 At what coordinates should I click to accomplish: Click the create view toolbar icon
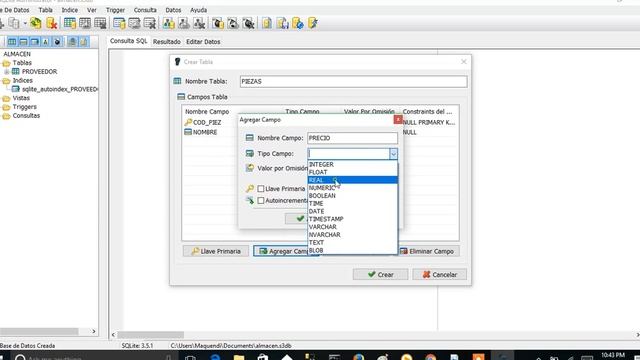click(169, 23)
